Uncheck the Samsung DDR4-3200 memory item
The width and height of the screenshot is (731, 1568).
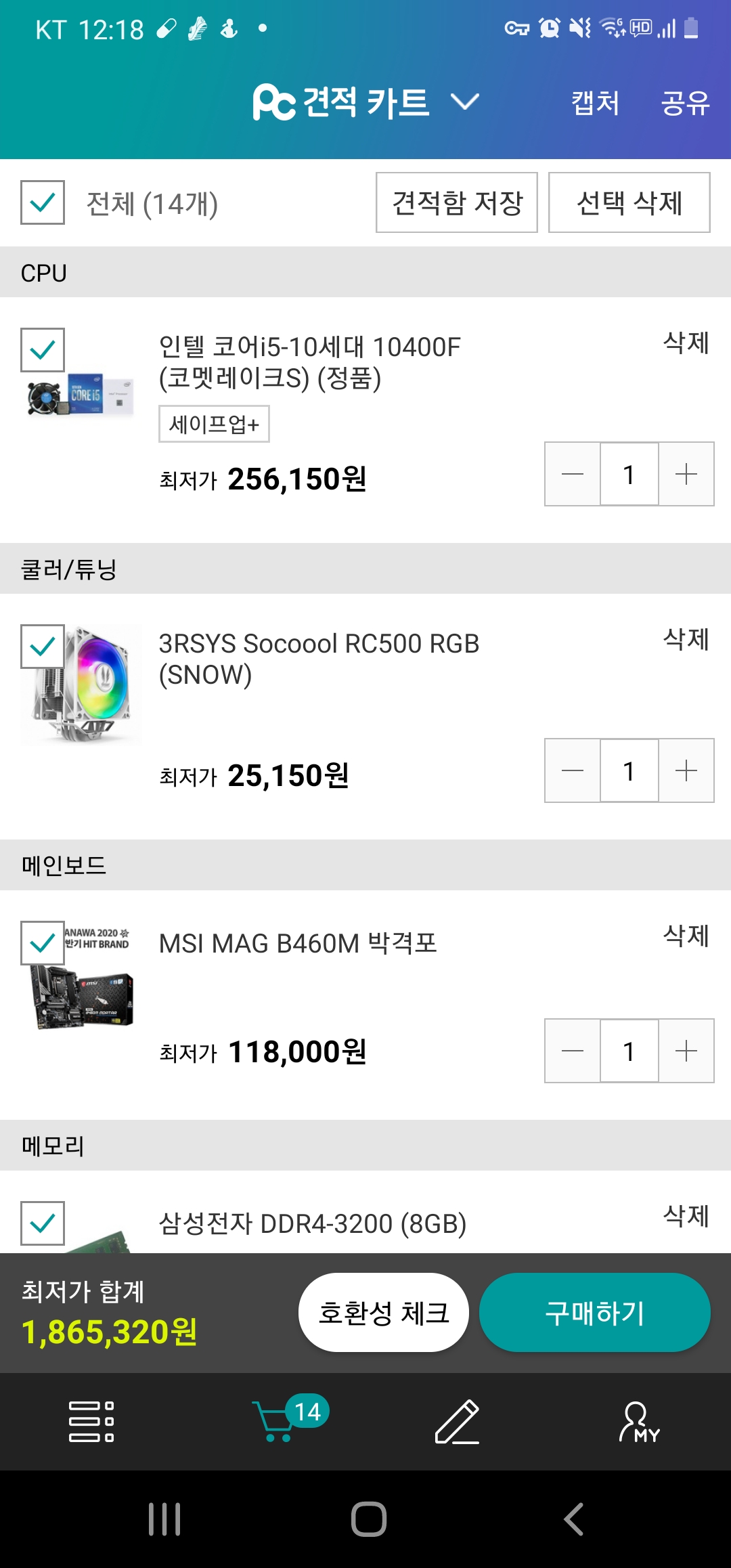43,1223
